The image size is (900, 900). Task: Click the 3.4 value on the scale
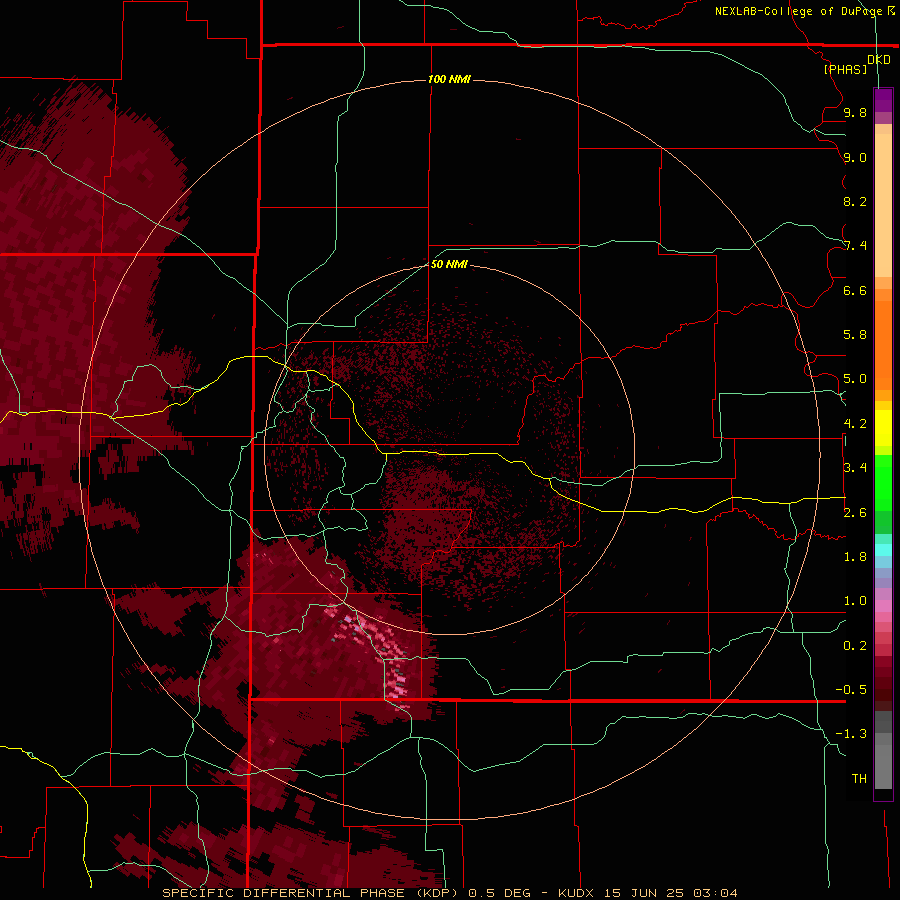[x=855, y=468]
